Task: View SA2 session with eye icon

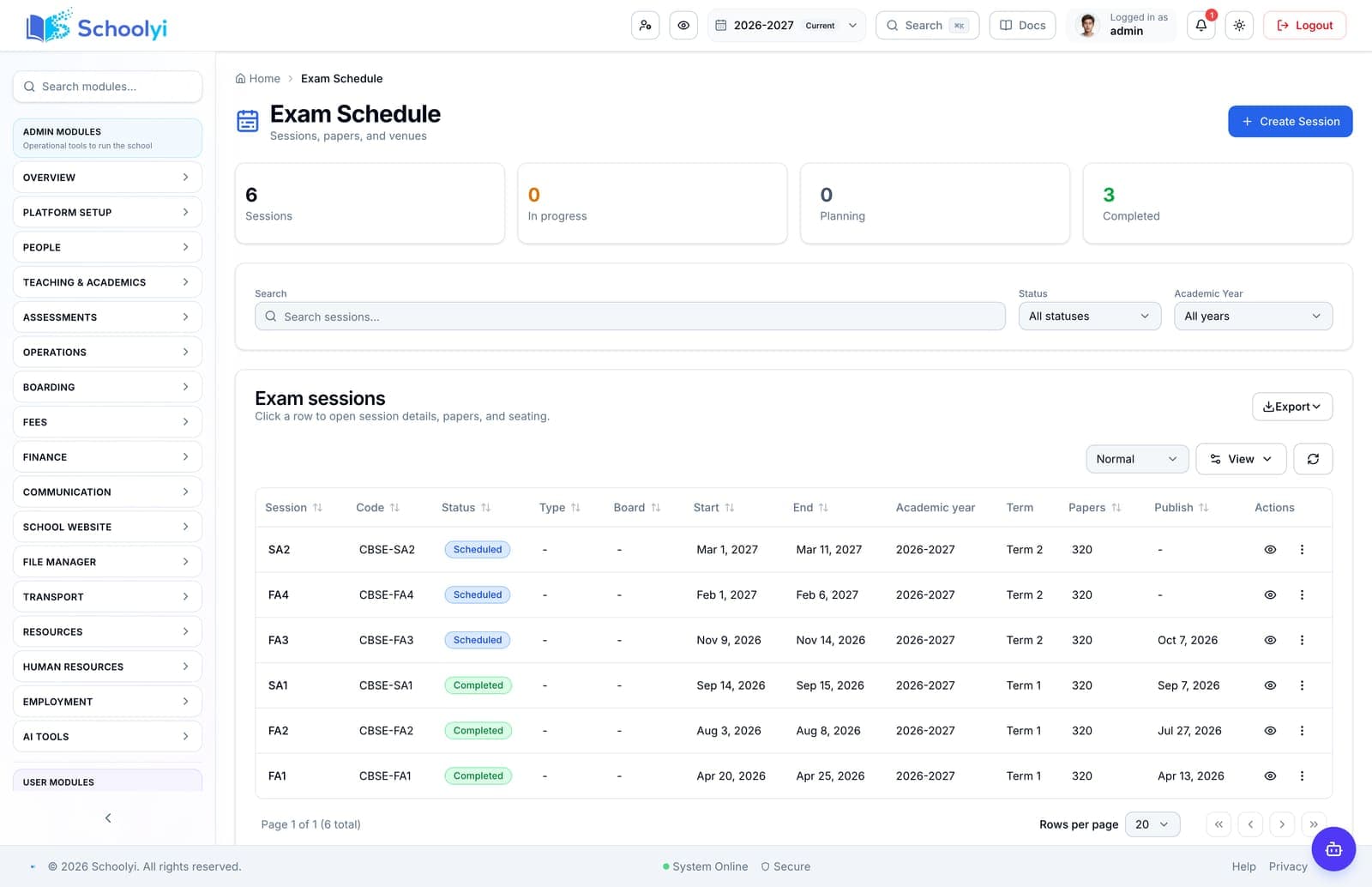Action: pyautogui.click(x=1270, y=550)
